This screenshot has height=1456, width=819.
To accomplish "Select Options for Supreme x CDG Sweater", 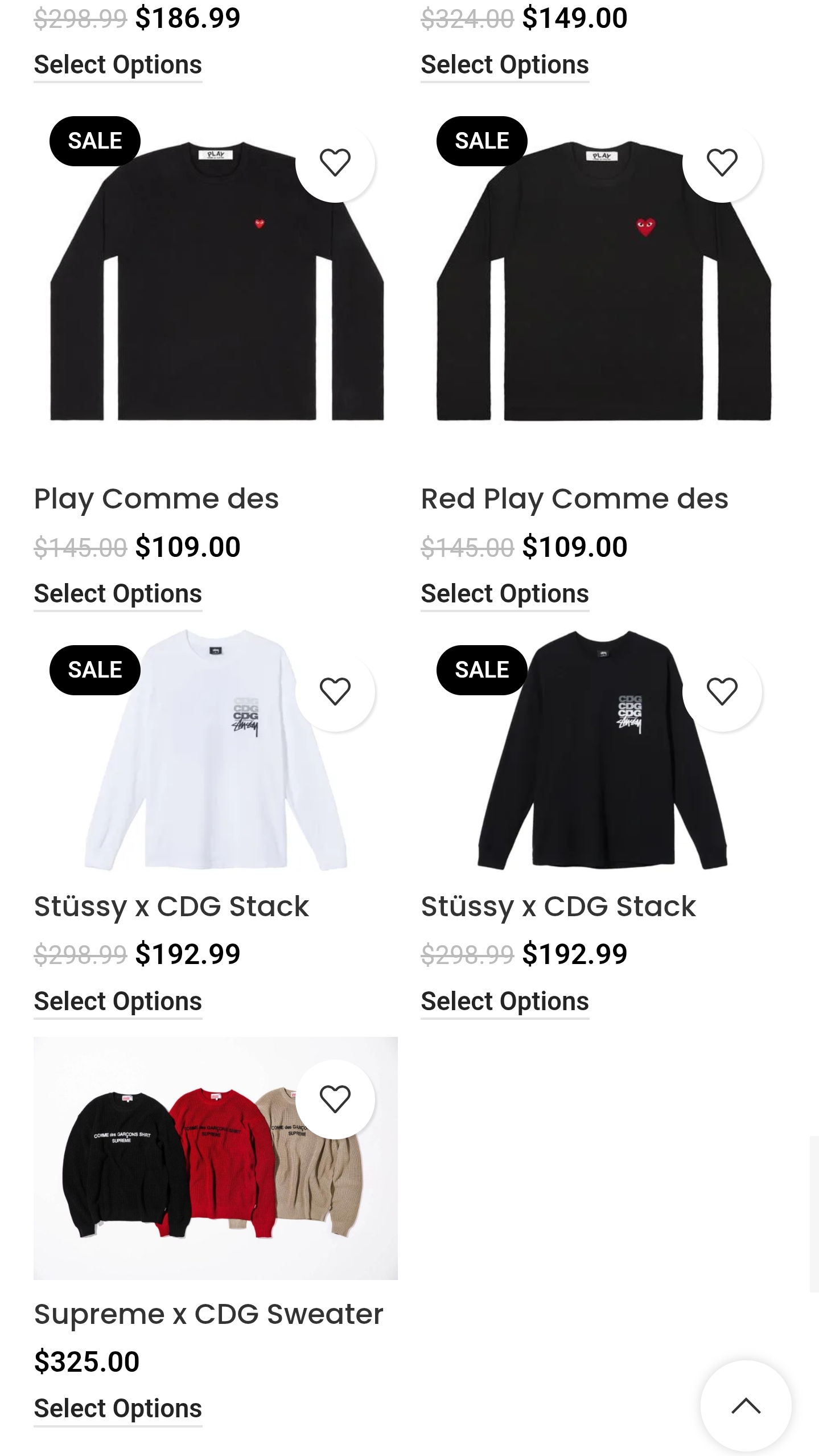I will [118, 1409].
